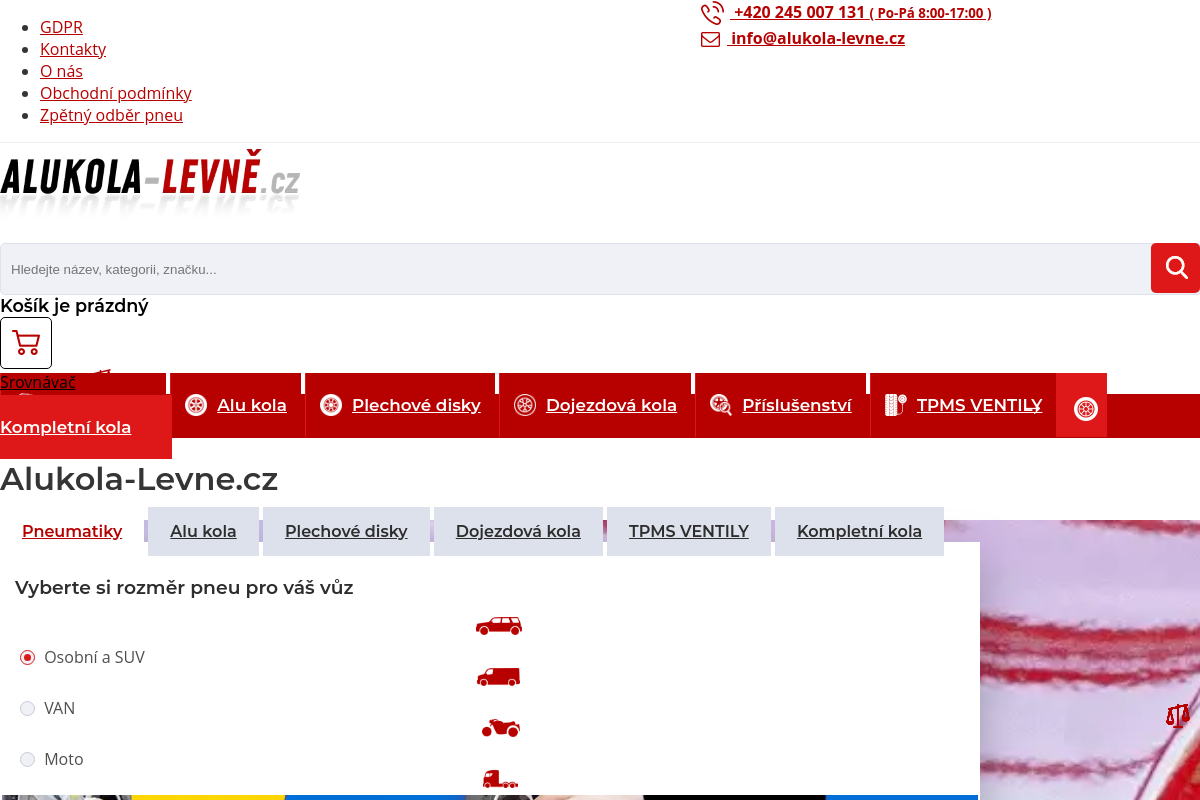Switch to the Kompletní kola tab
The height and width of the screenshot is (800, 1200).
[859, 531]
